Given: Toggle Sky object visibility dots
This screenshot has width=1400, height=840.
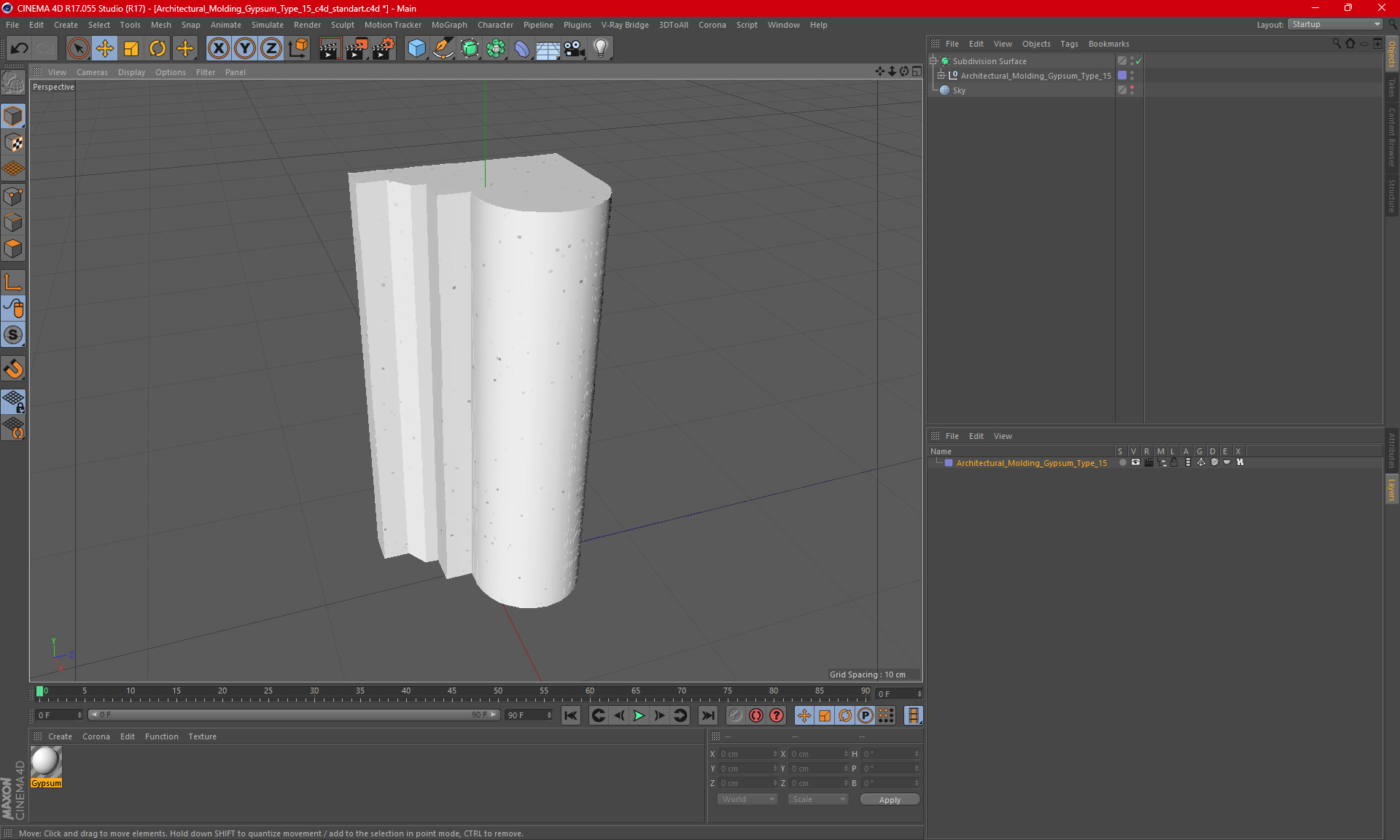Looking at the screenshot, I should [1132, 90].
